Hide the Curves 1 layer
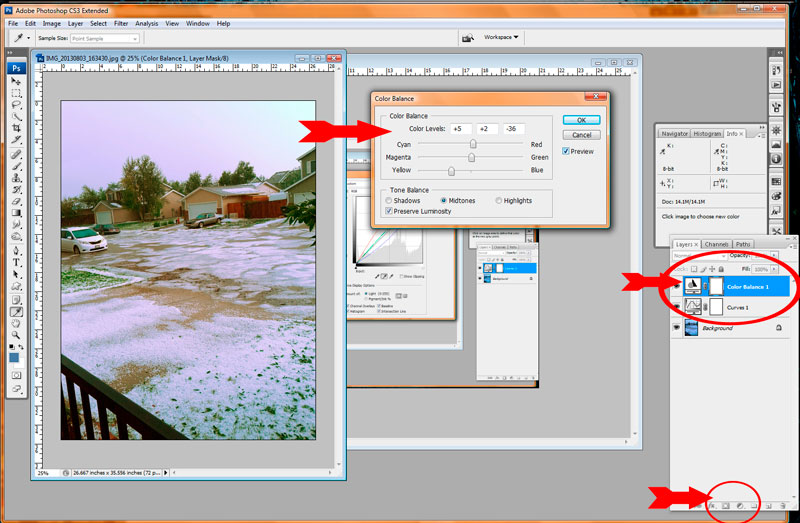 point(677,307)
